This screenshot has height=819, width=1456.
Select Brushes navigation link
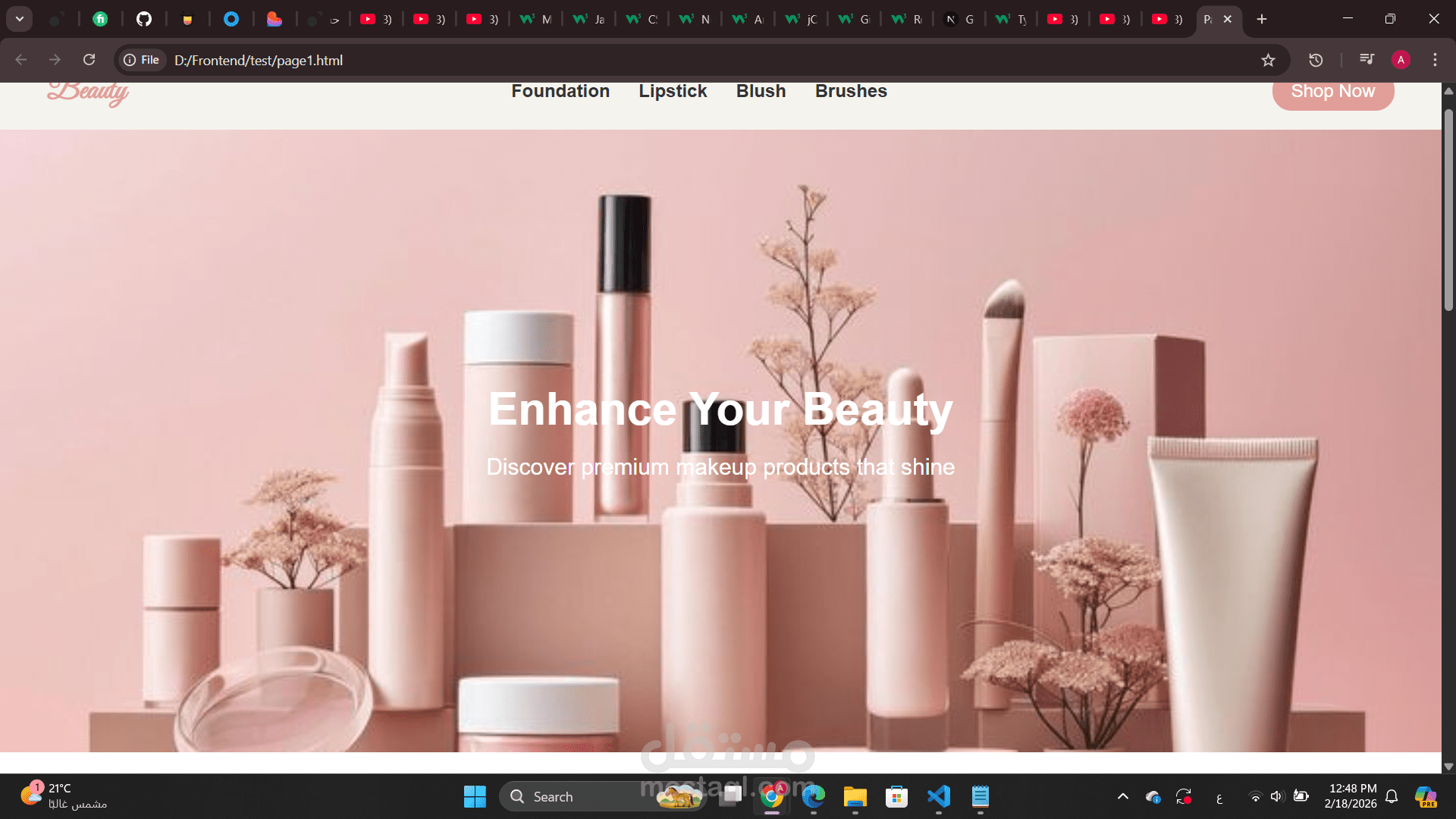coord(850,91)
